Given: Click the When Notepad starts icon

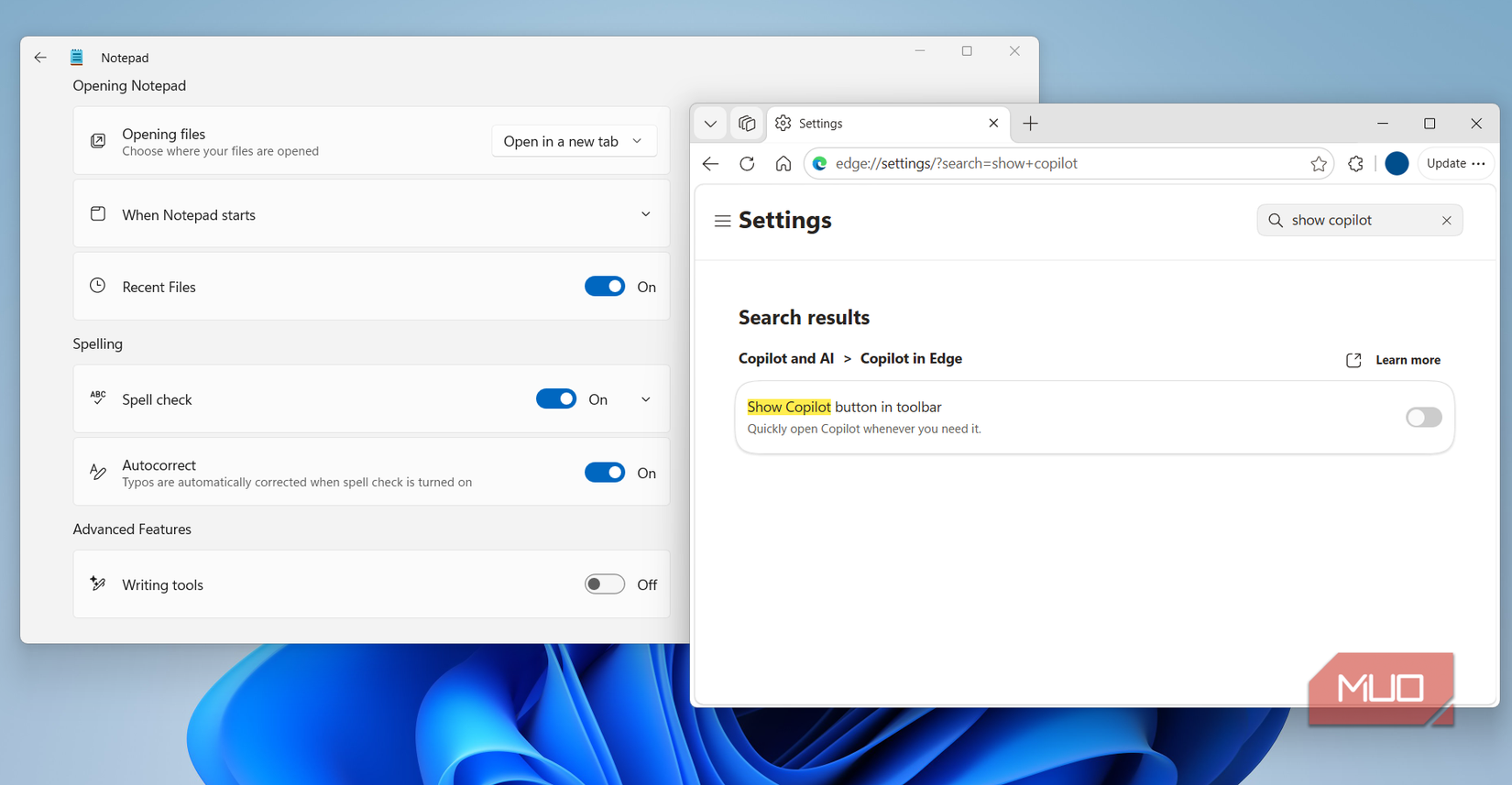Looking at the screenshot, I should pos(98,214).
